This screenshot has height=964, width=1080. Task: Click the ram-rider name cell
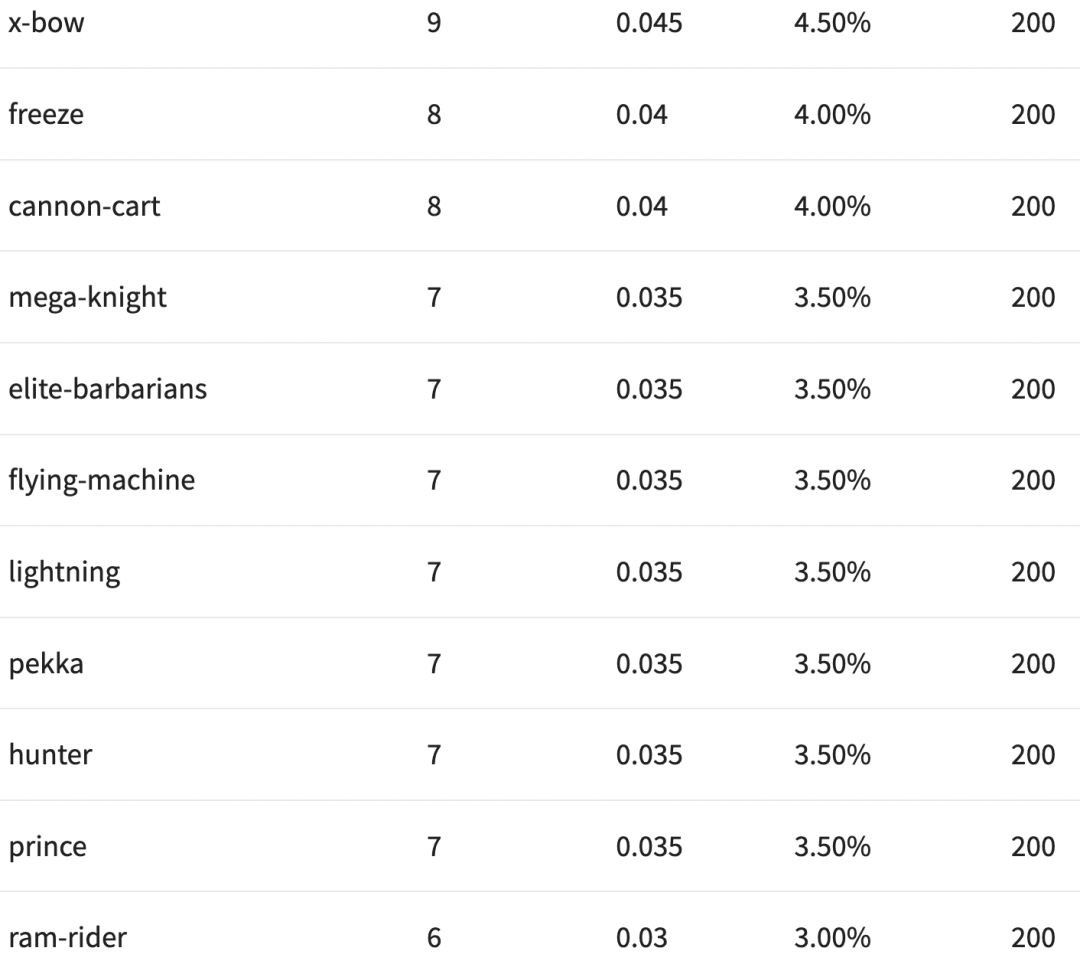[x=67, y=938]
